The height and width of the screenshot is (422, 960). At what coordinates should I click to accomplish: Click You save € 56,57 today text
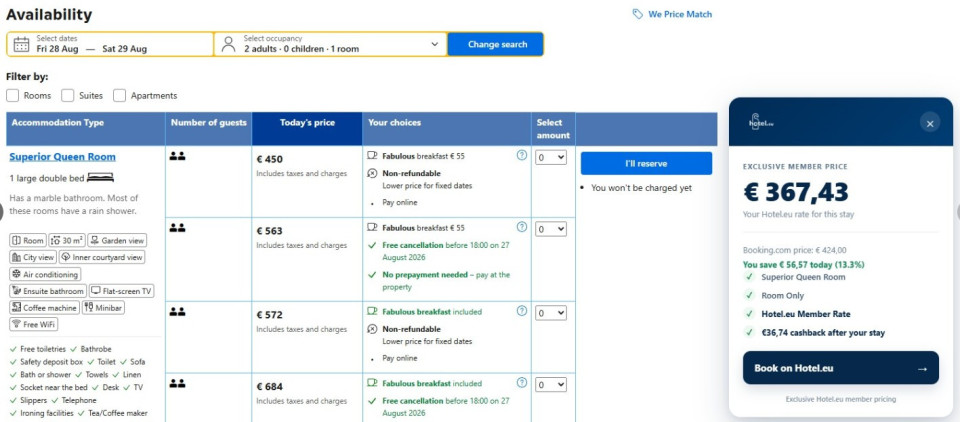(x=803, y=265)
